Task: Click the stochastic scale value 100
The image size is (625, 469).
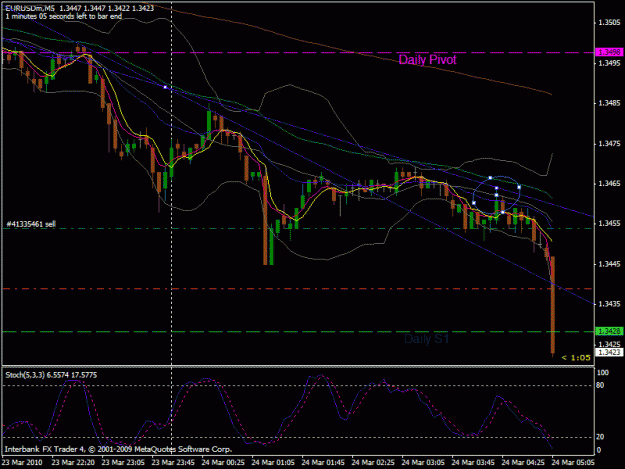Action: (x=603, y=373)
